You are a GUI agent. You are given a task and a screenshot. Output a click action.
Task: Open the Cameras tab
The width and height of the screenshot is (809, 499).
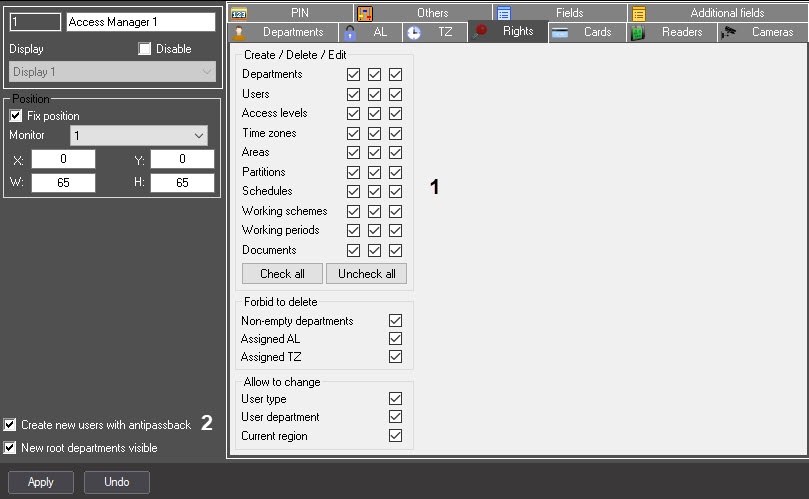pos(764,32)
